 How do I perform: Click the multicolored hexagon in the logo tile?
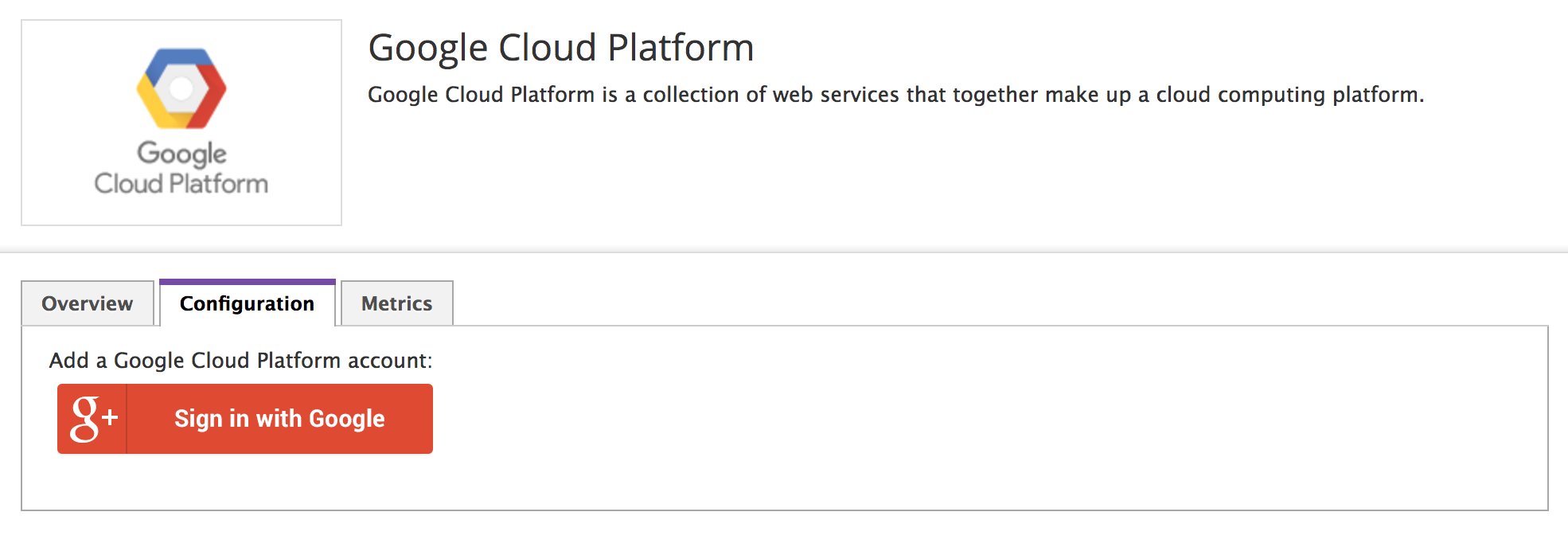pyautogui.click(x=181, y=88)
